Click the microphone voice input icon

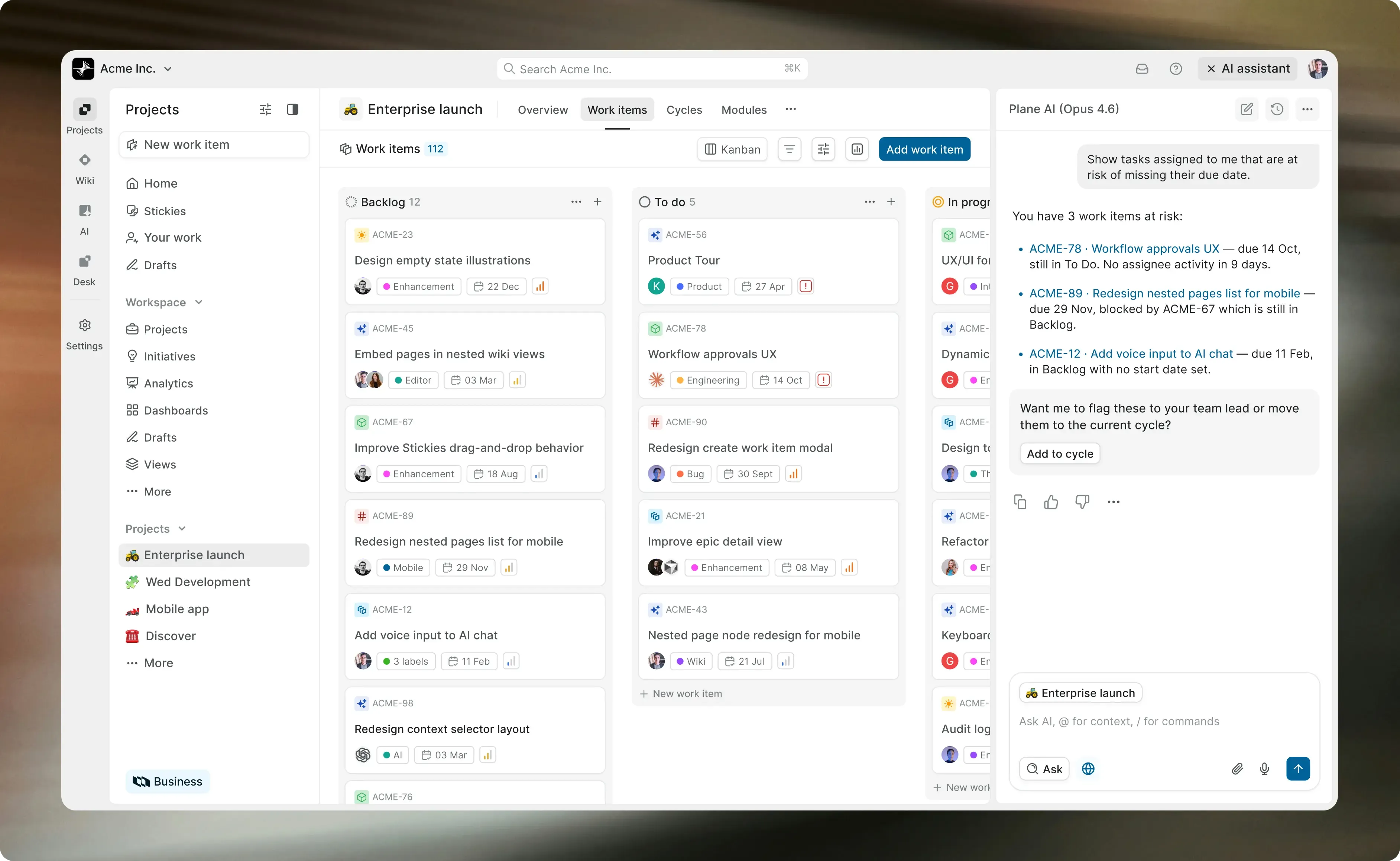click(x=1264, y=769)
